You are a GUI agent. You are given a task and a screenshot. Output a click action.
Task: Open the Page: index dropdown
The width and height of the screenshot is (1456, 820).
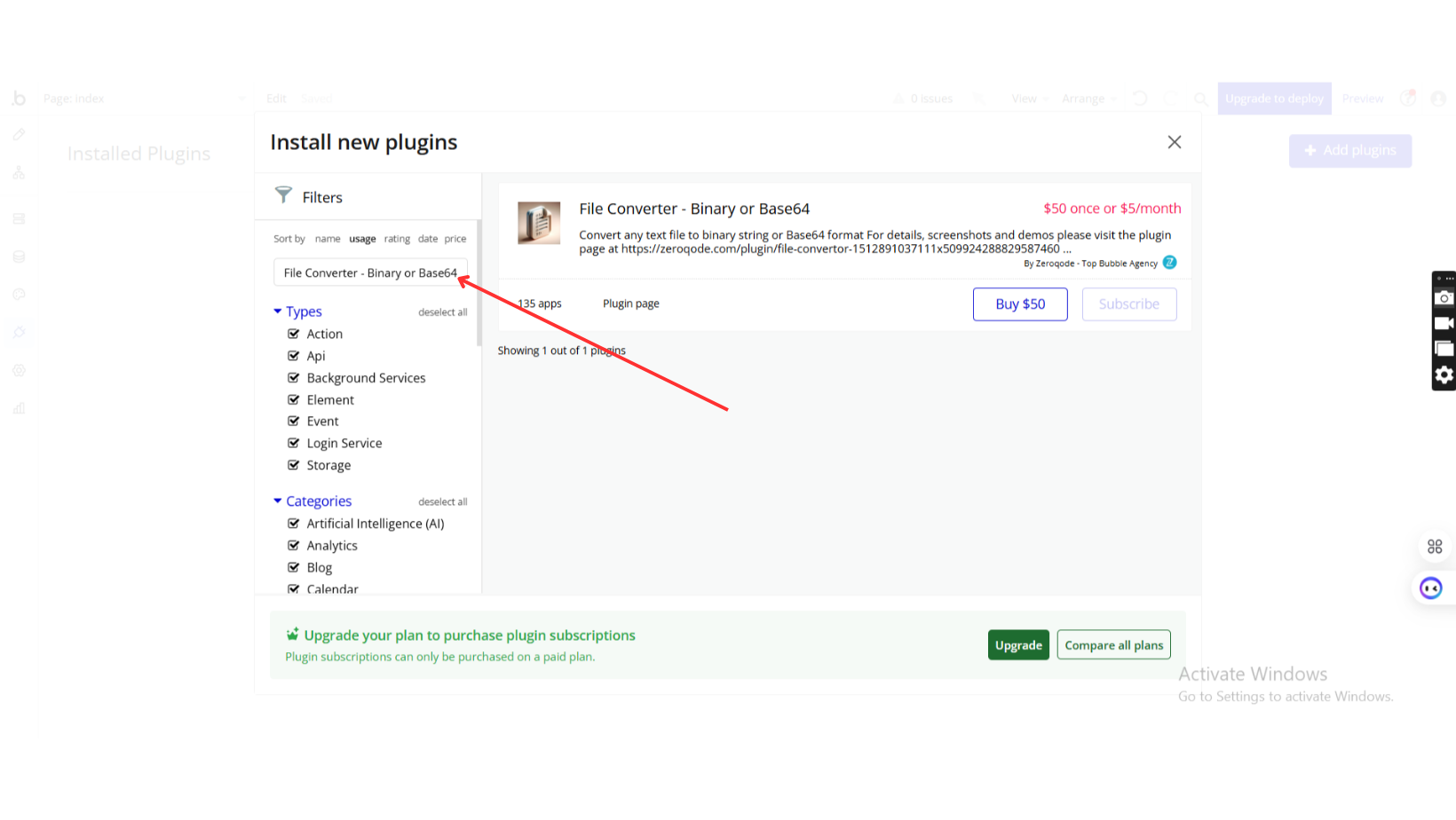(x=145, y=99)
